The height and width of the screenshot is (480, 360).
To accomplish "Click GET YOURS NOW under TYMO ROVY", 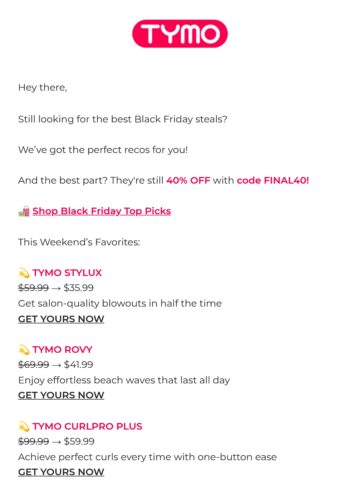I will 61,395.
